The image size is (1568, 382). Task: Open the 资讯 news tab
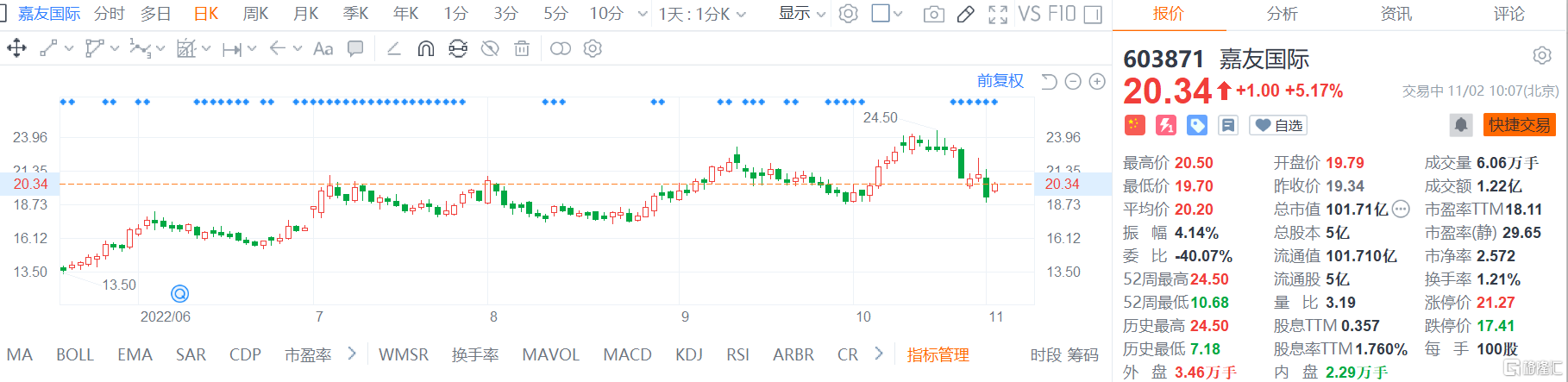pyautogui.click(x=1396, y=14)
